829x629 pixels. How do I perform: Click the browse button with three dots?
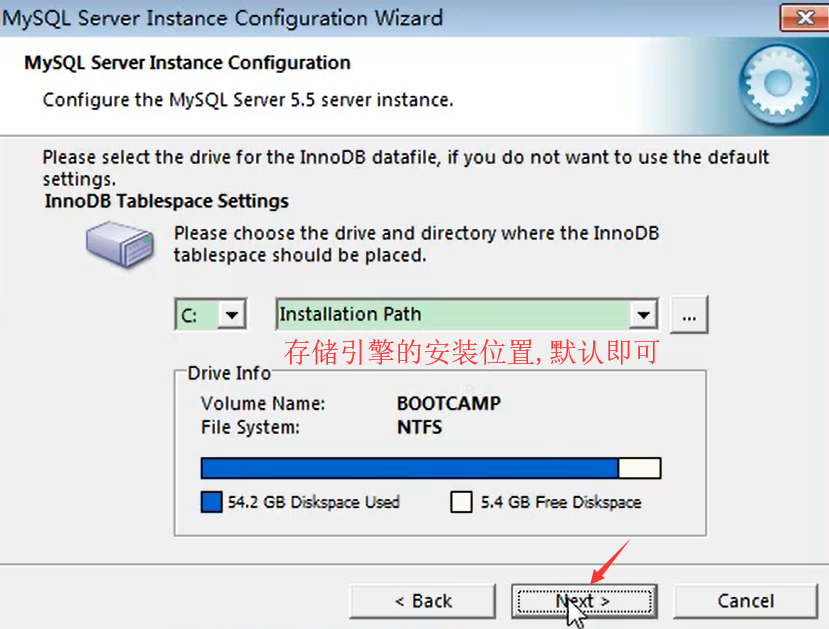point(689,315)
